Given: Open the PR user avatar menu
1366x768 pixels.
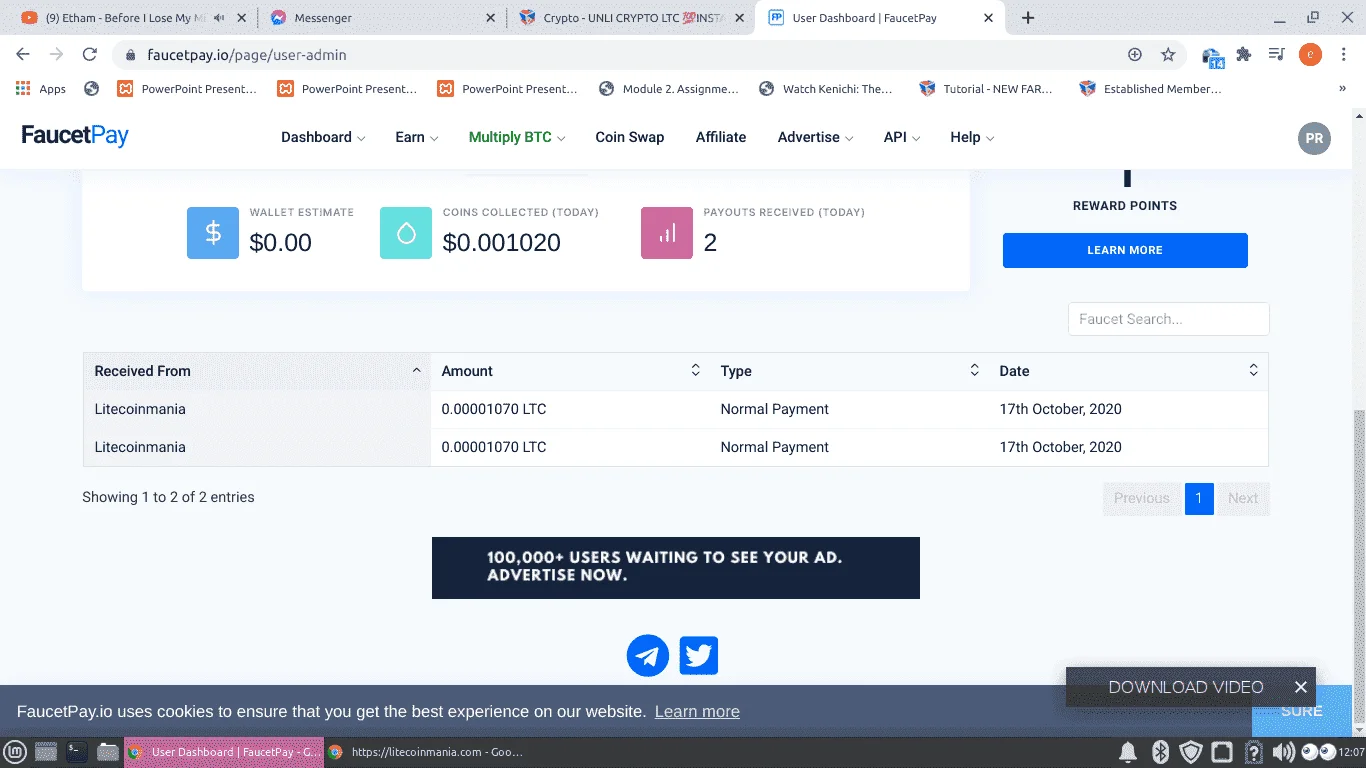Looking at the screenshot, I should [1314, 138].
